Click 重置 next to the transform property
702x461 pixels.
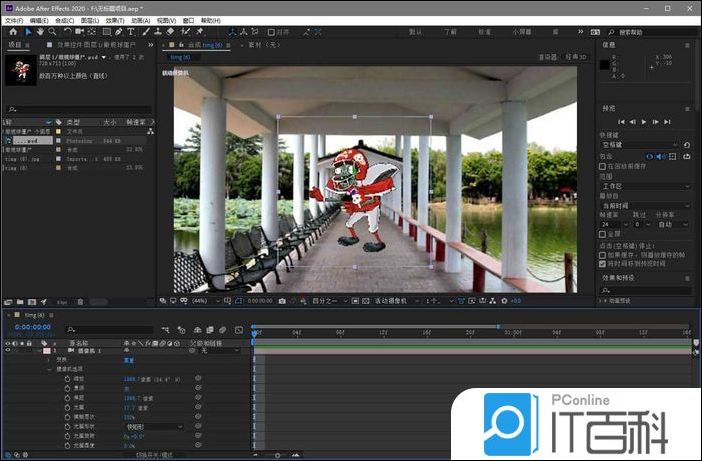pyautogui.click(x=128, y=360)
